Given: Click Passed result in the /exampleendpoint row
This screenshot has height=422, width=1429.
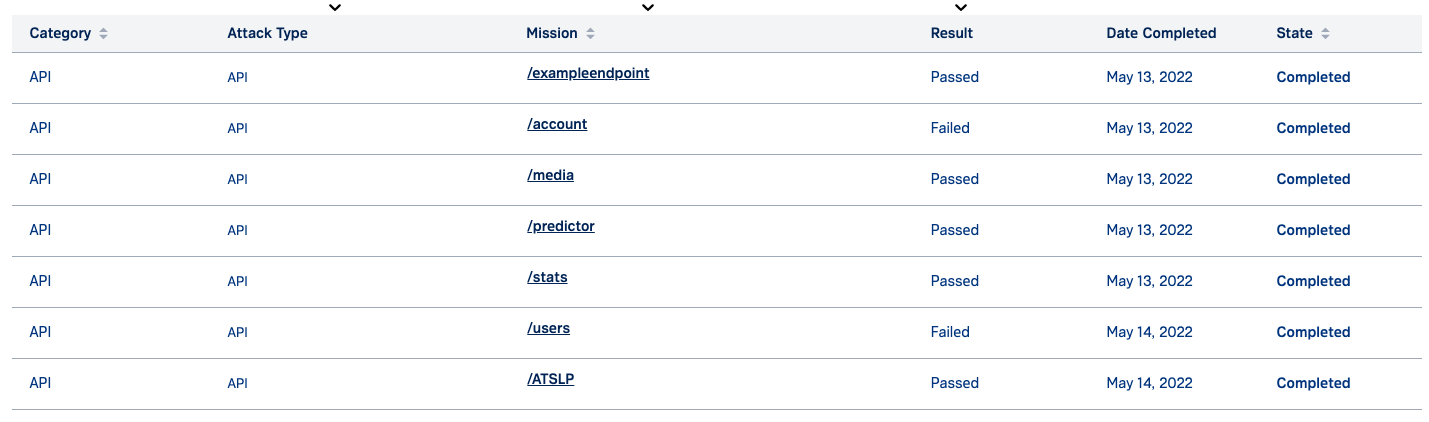Looking at the screenshot, I should [954, 77].
